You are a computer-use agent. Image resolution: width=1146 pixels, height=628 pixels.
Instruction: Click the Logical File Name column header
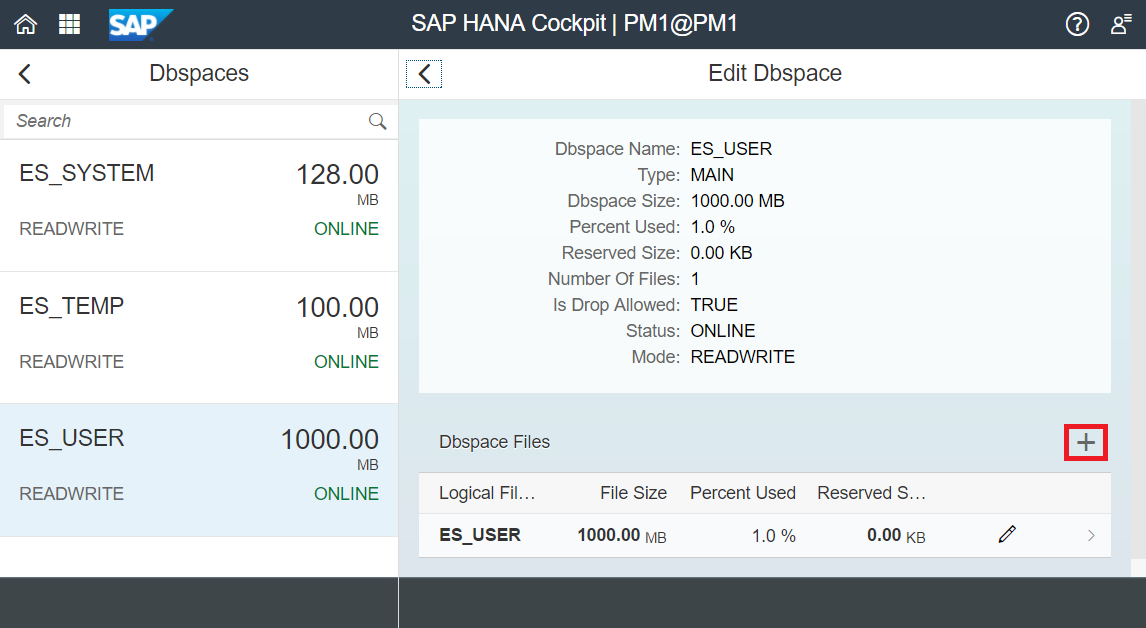point(487,493)
